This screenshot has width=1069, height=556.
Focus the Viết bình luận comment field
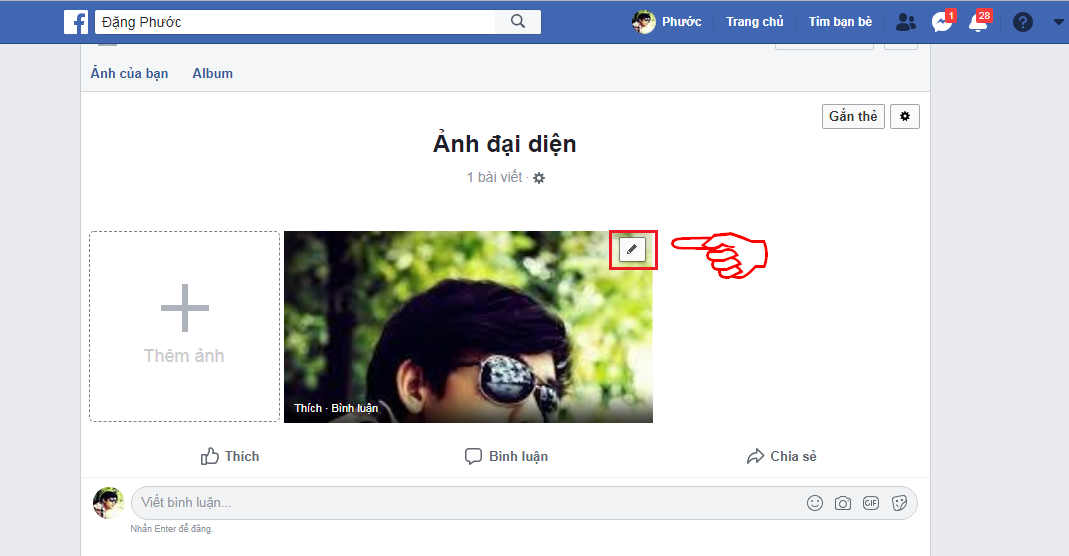524,503
